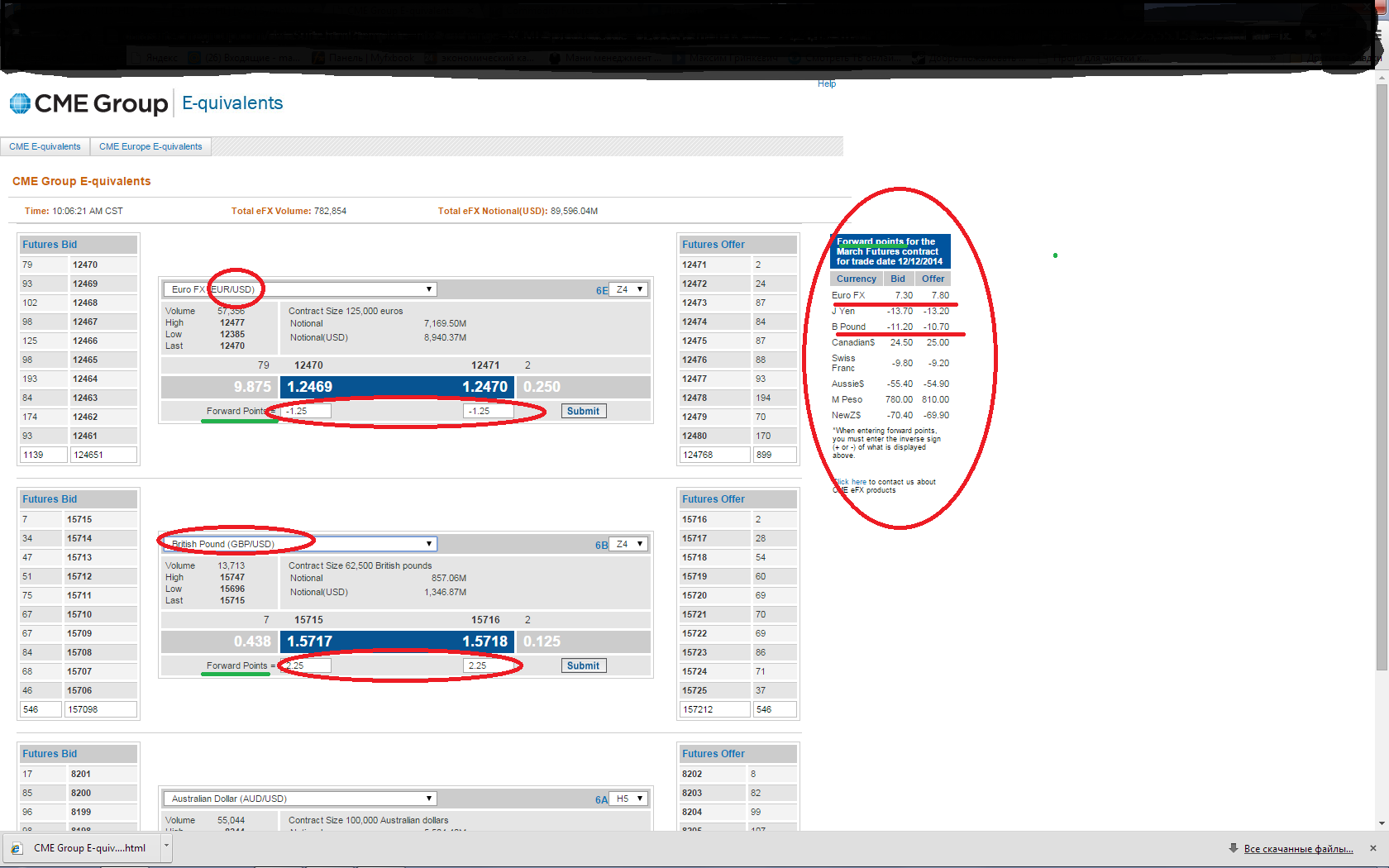
Task: Click the British Pound offer forward points field
Action: (488, 665)
